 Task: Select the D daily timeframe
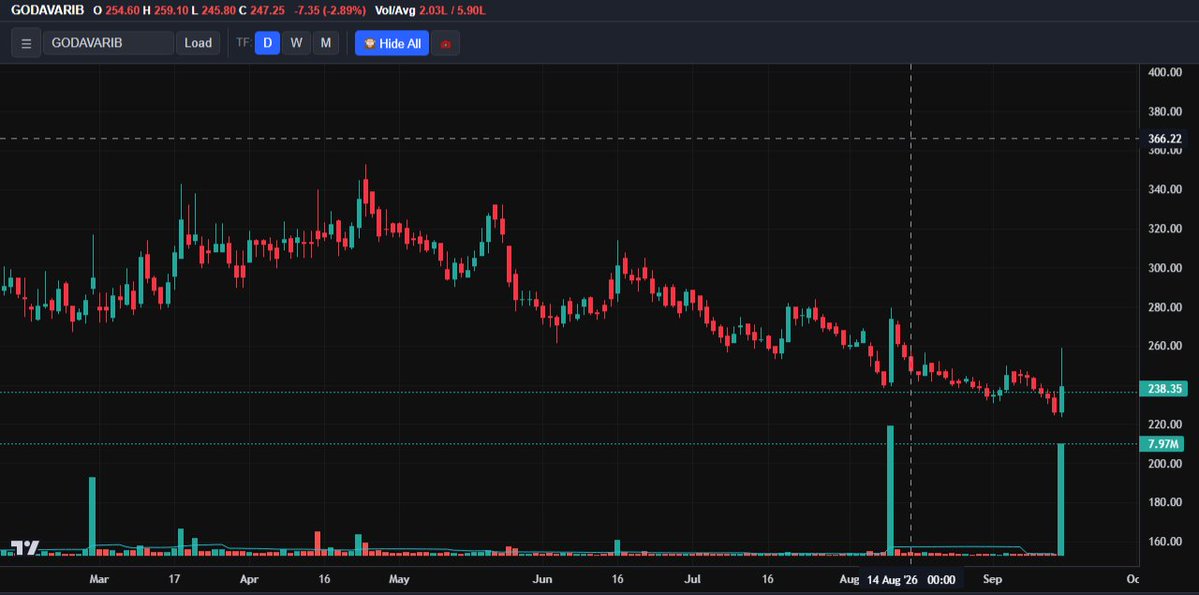[267, 44]
